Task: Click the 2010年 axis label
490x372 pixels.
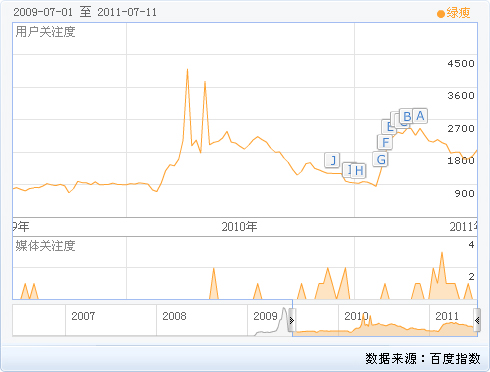Action: pos(239,227)
